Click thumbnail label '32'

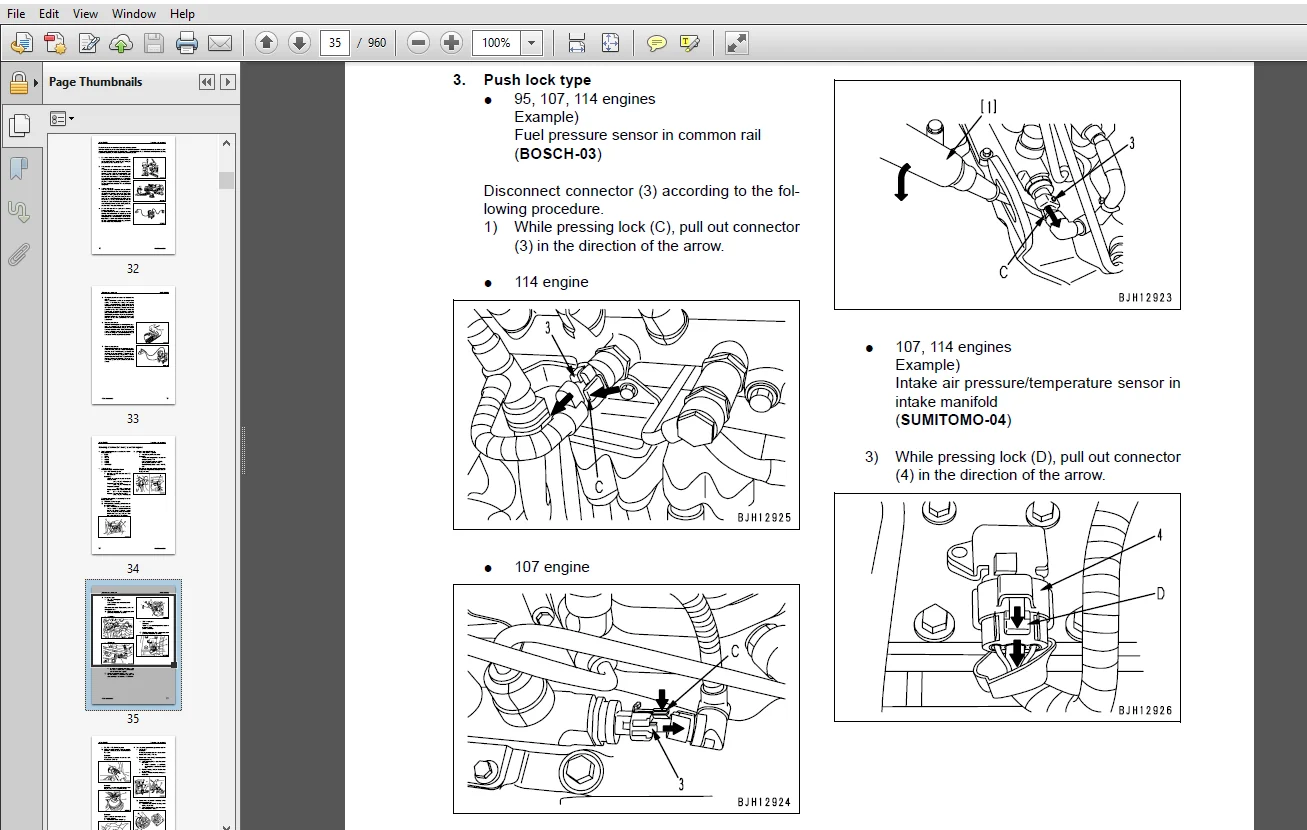tap(133, 268)
